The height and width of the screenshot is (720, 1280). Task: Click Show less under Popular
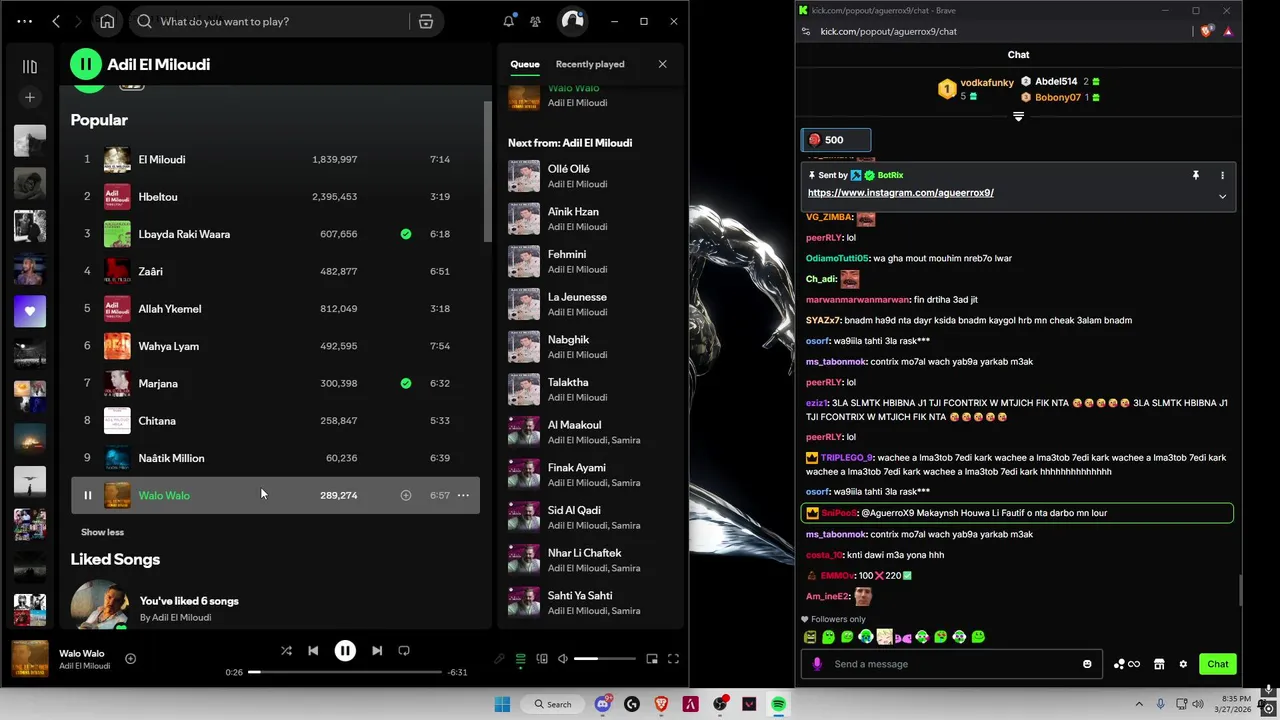click(103, 532)
